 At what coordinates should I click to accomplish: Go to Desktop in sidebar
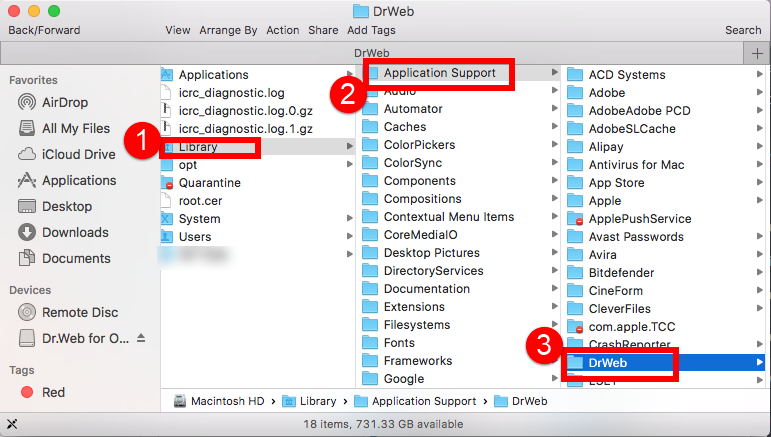tap(55, 206)
